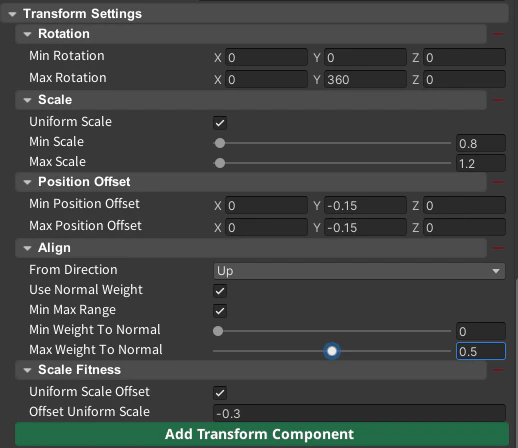Click the Min Scale slider handle

[x=220, y=143]
